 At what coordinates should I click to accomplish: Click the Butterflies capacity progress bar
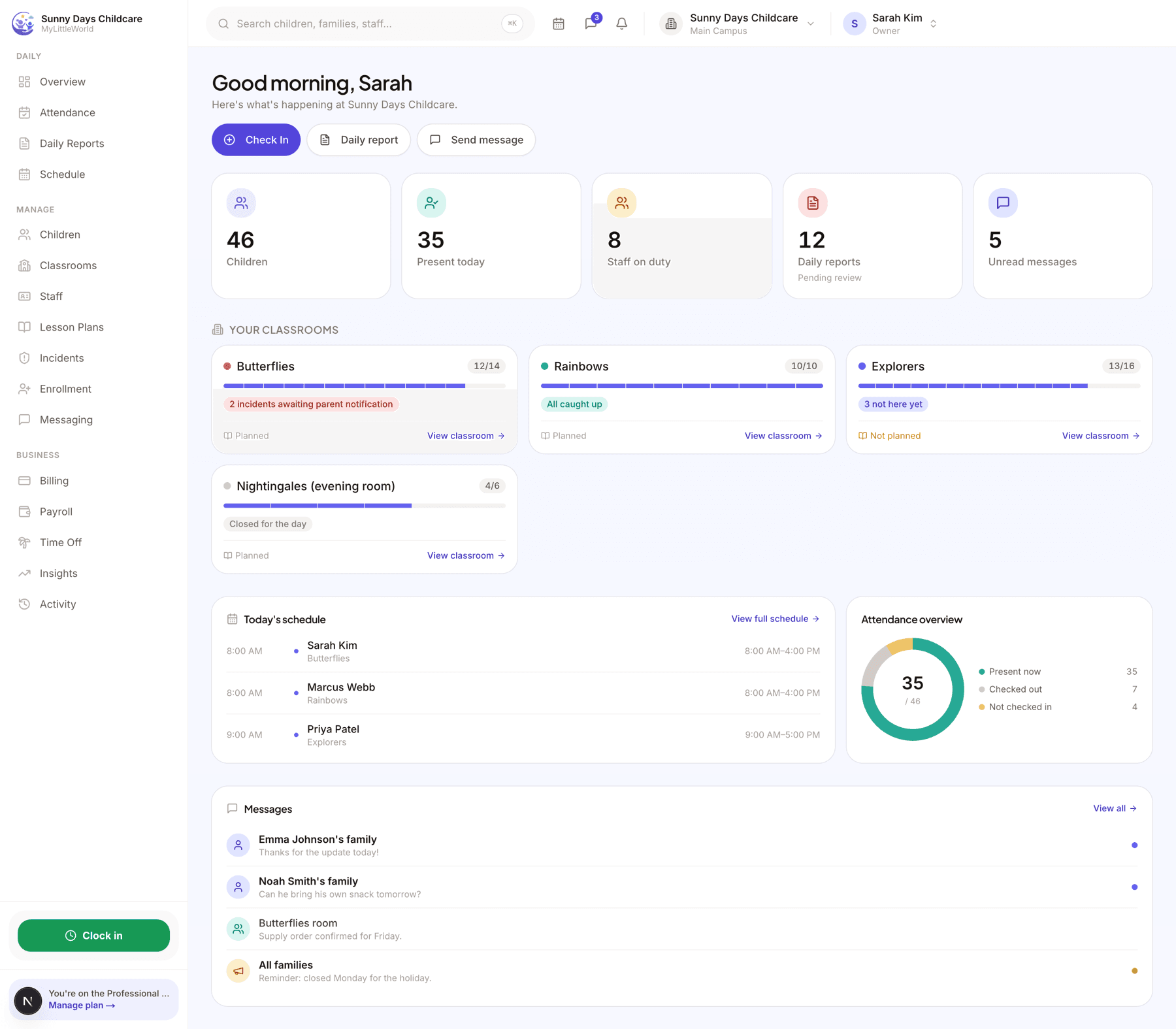click(365, 386)
